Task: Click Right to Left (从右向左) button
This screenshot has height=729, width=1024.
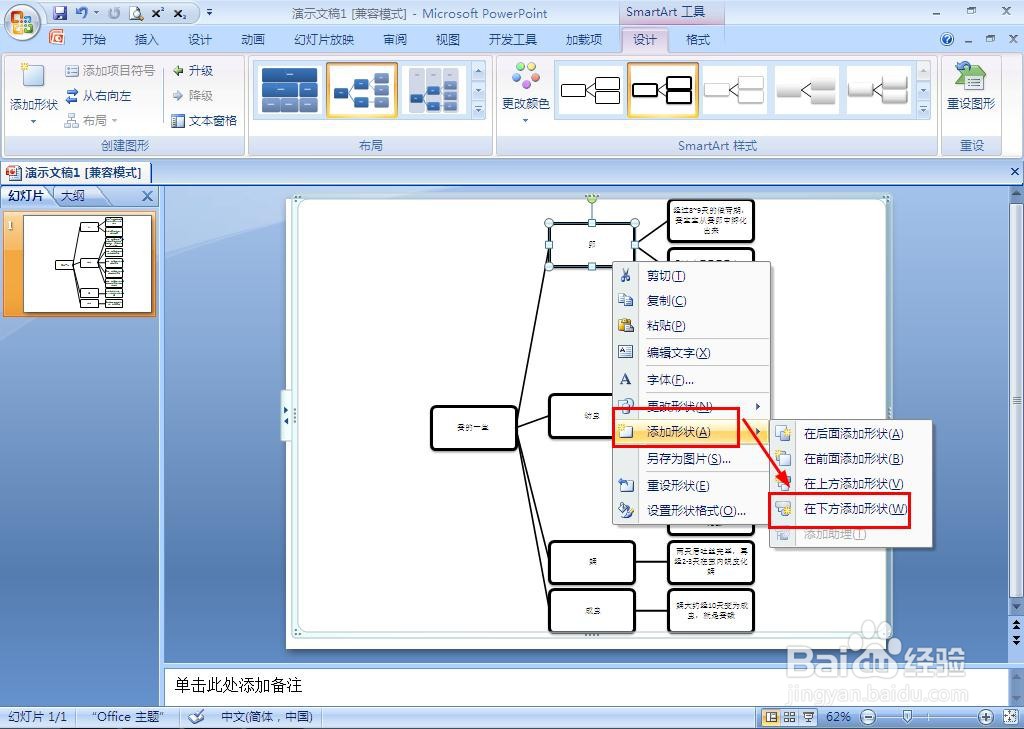Action: [x=99, y=95]
